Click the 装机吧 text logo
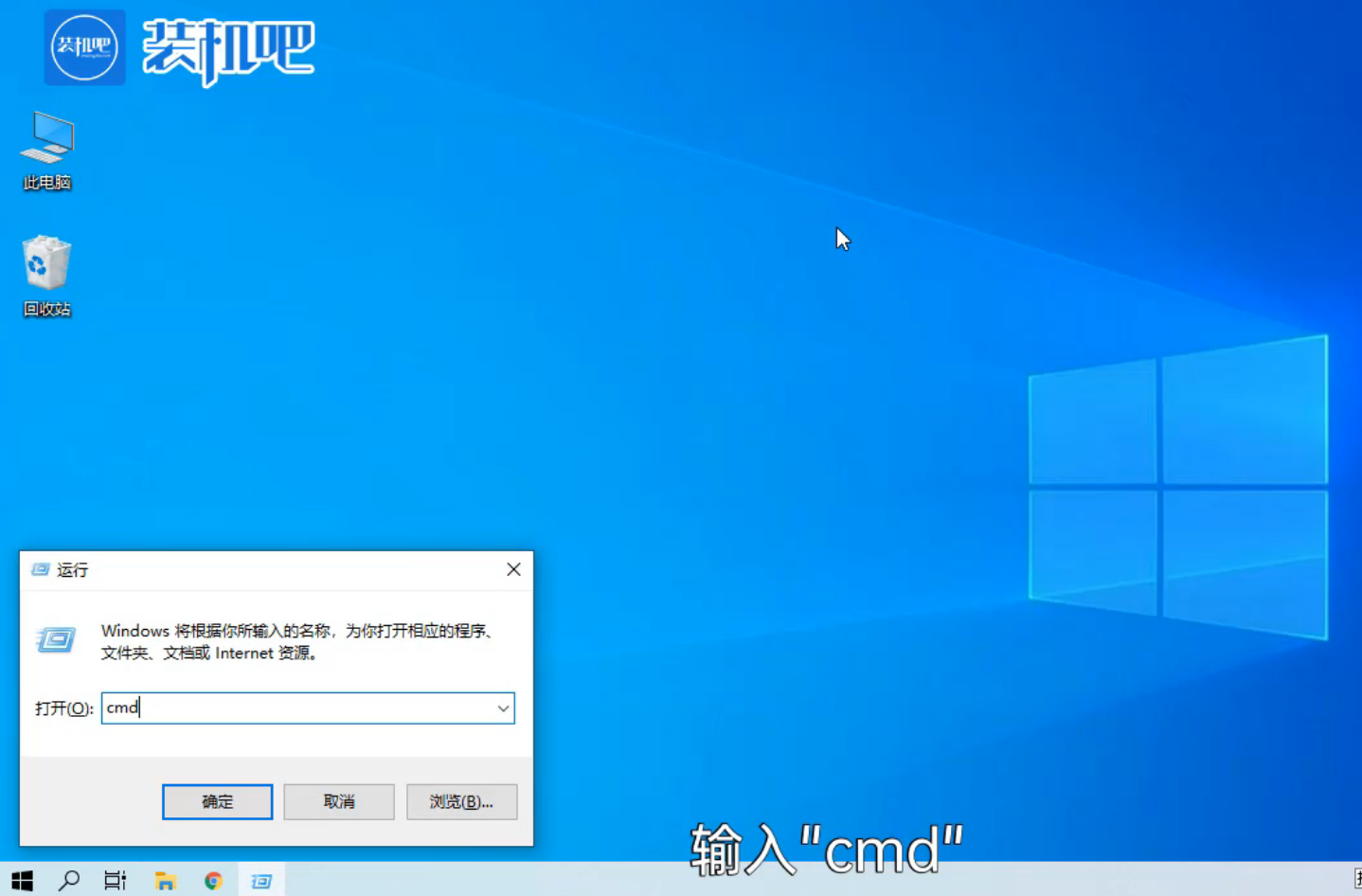Image resolution: width=1362 pixels, height=896 pixels. [228, 49]
